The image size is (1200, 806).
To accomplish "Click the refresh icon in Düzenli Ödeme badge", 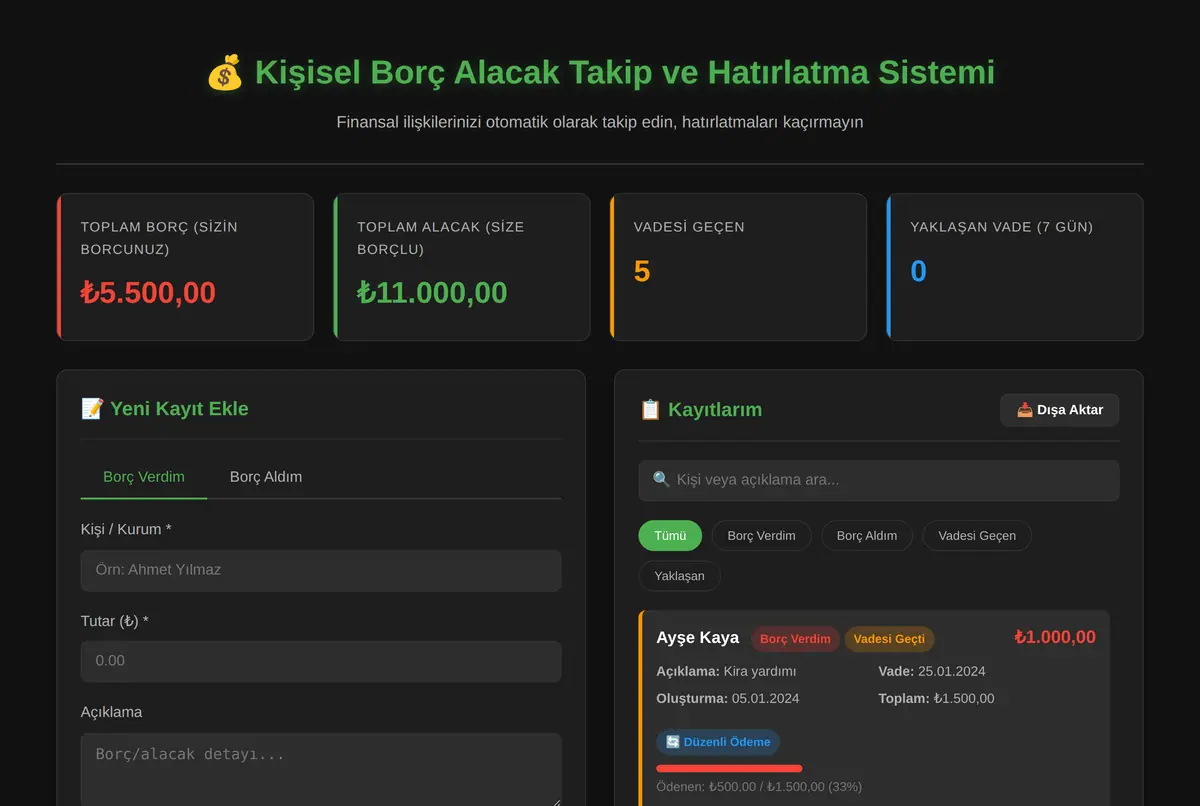I will [x=673, y=742].
